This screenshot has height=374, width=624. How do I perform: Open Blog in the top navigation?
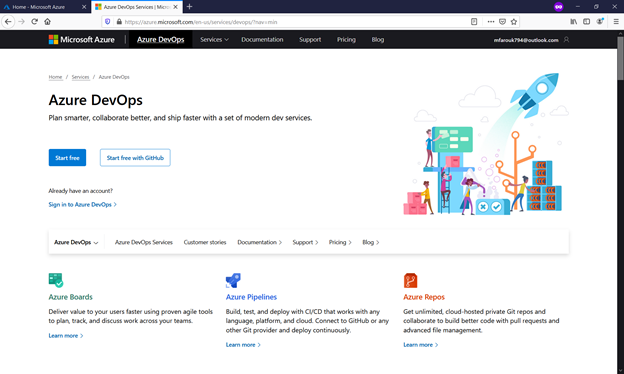378,39
